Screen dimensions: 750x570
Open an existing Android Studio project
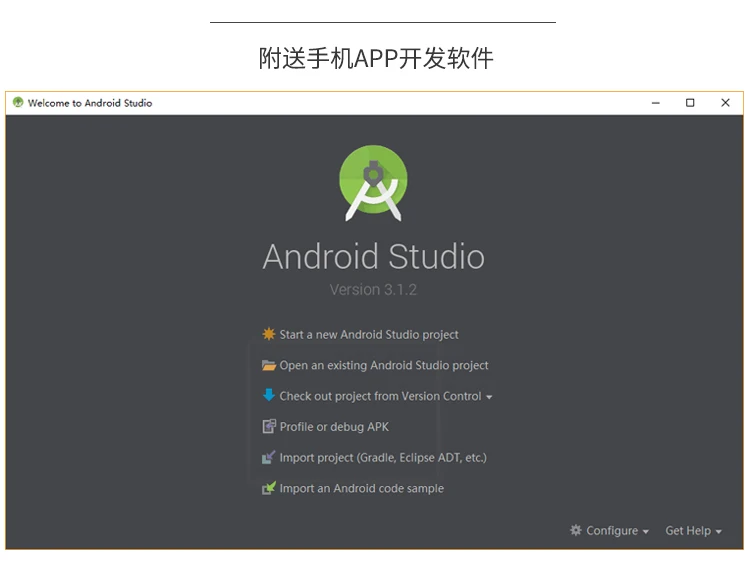(384, 365)
